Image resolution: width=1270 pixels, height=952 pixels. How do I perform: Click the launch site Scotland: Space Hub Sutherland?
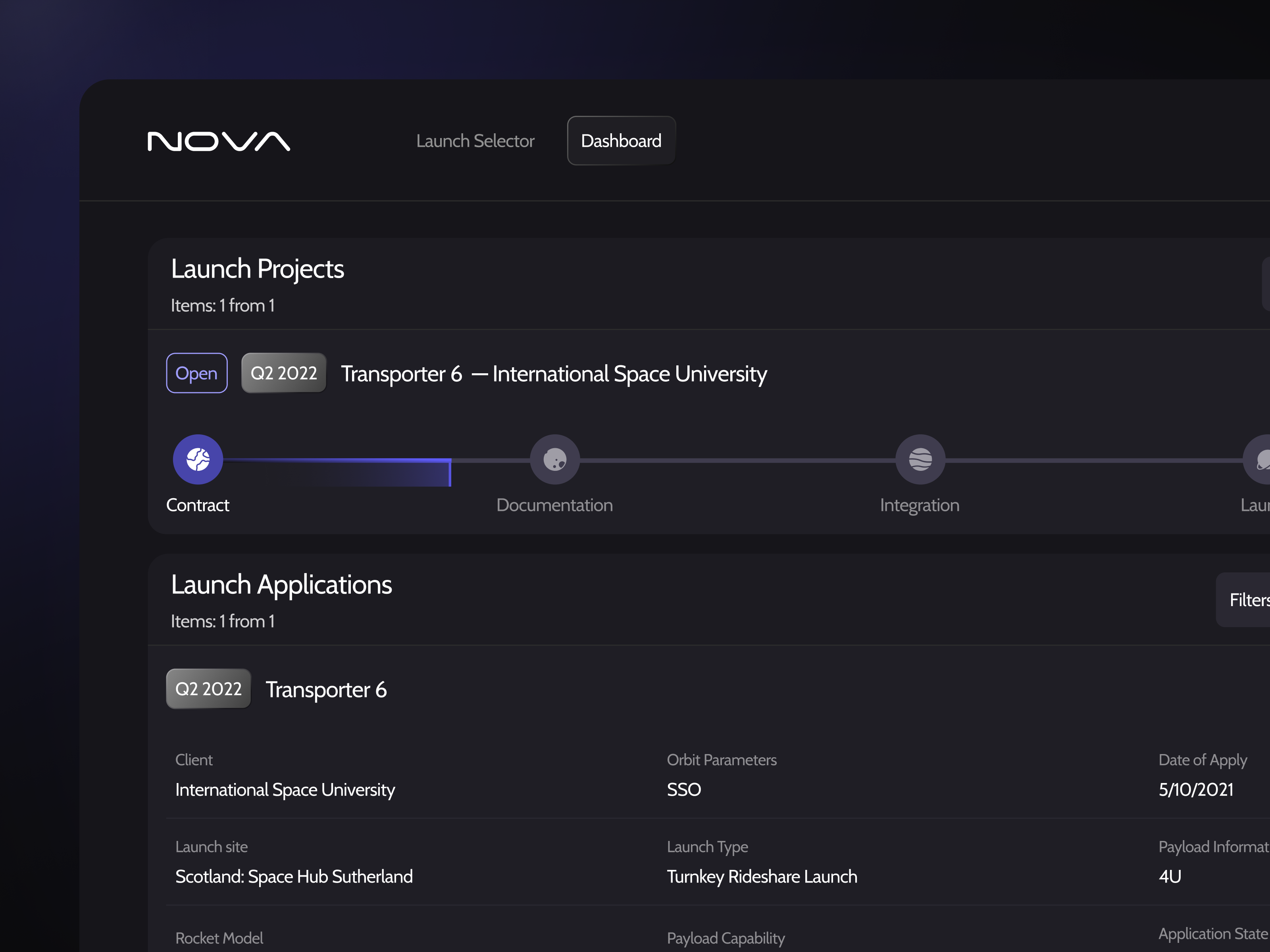coord(294,876)
